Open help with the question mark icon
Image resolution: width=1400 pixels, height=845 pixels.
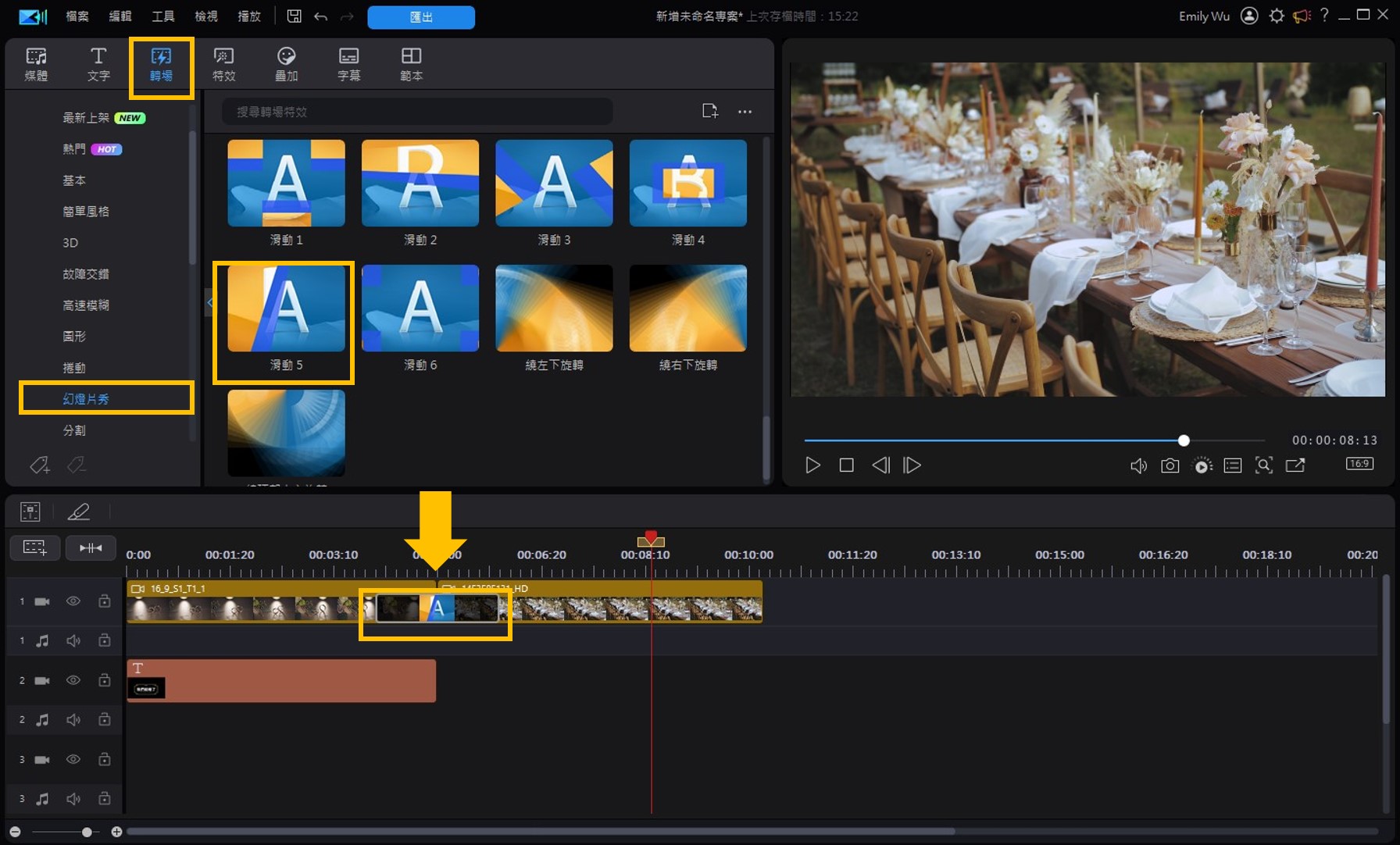point(1324,16)
